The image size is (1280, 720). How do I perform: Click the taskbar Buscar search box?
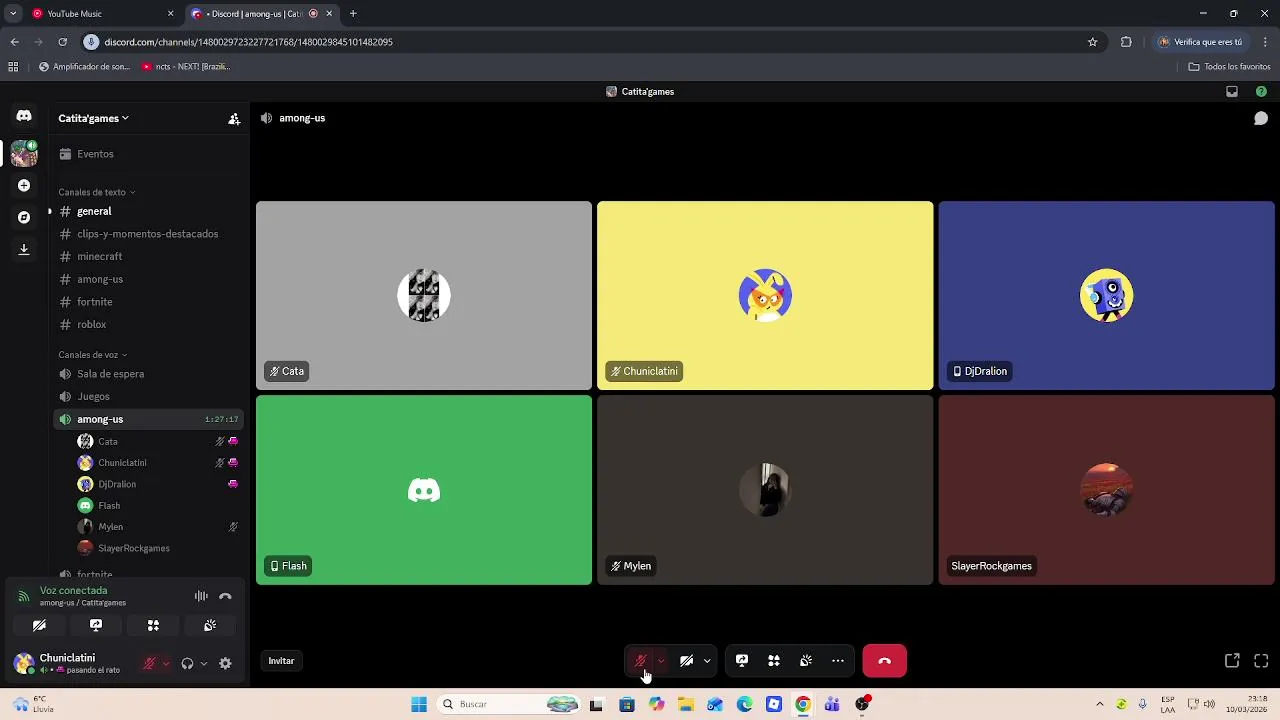(x=509, y=704)
